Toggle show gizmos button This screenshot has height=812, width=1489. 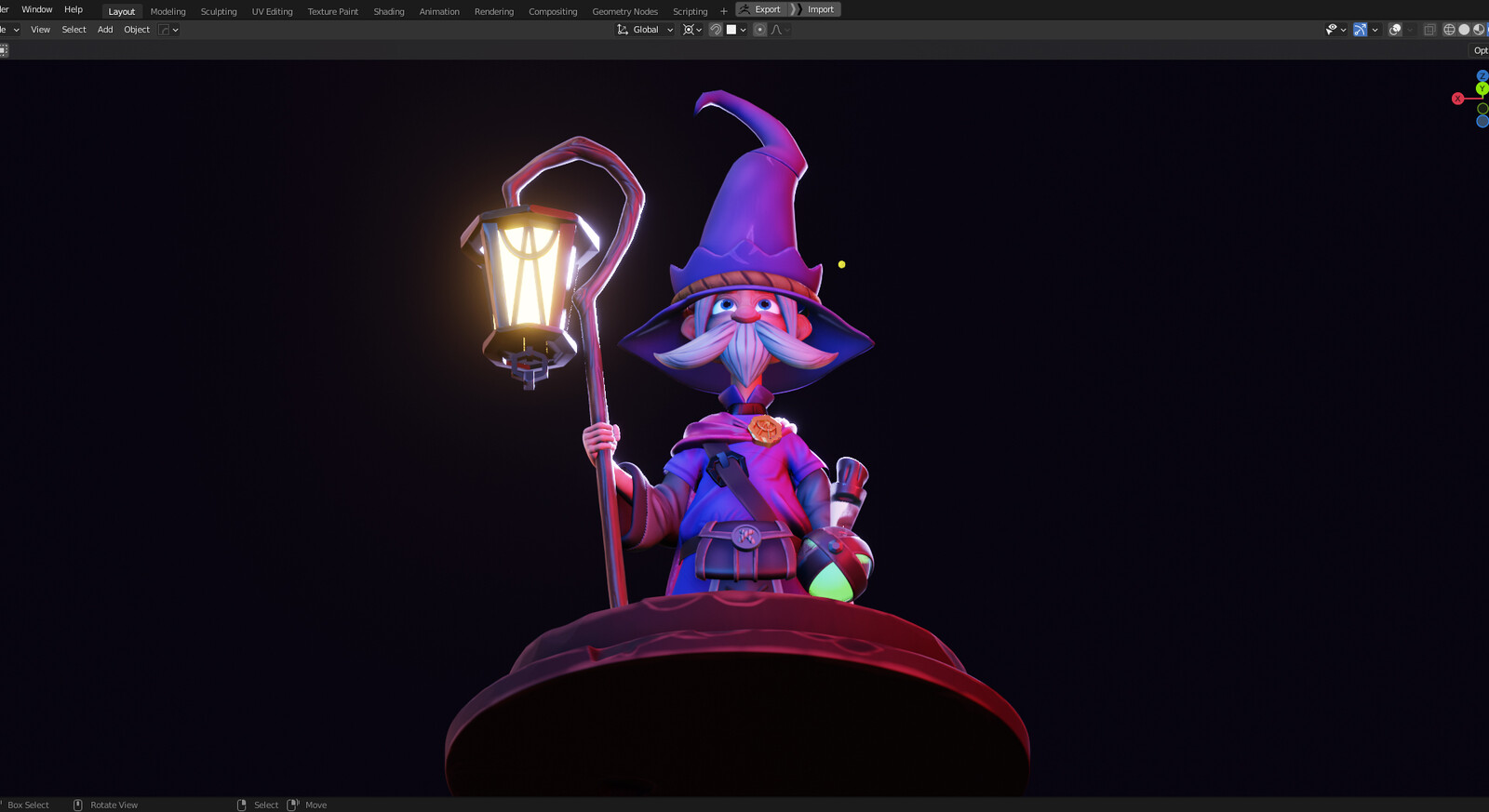click(1360, 30)
